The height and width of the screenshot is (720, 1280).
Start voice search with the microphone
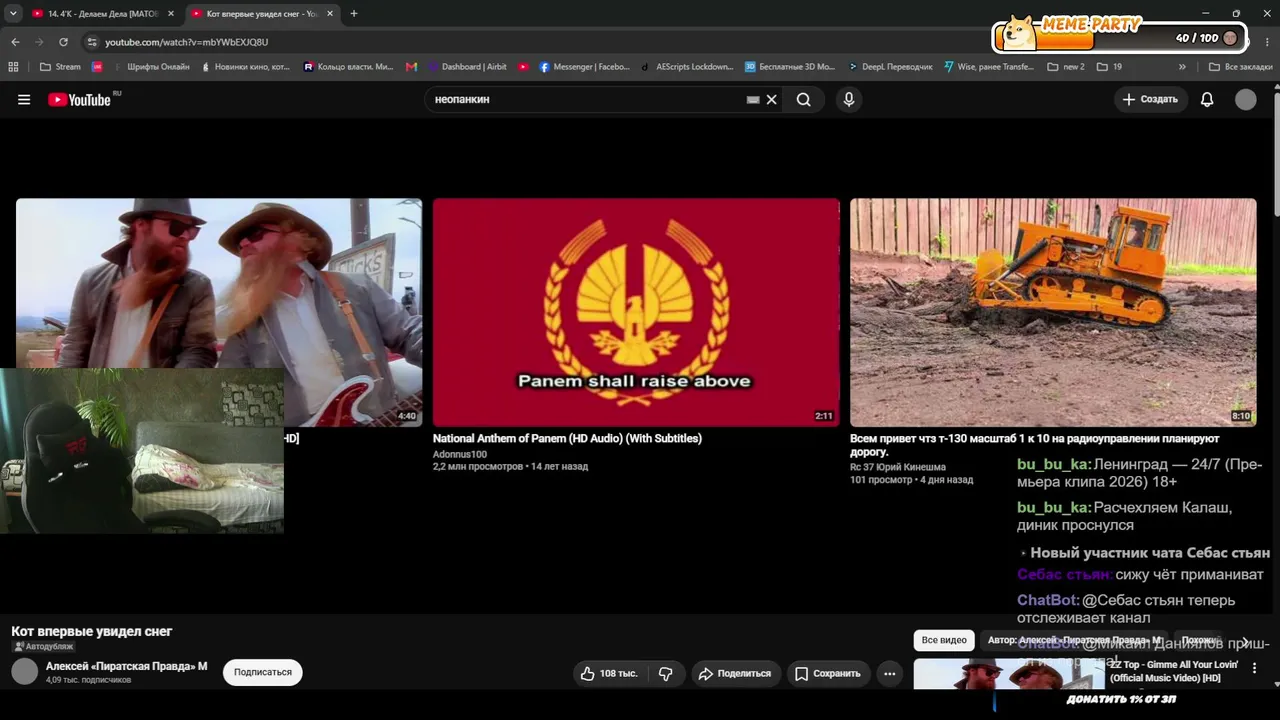pos(849,100)
